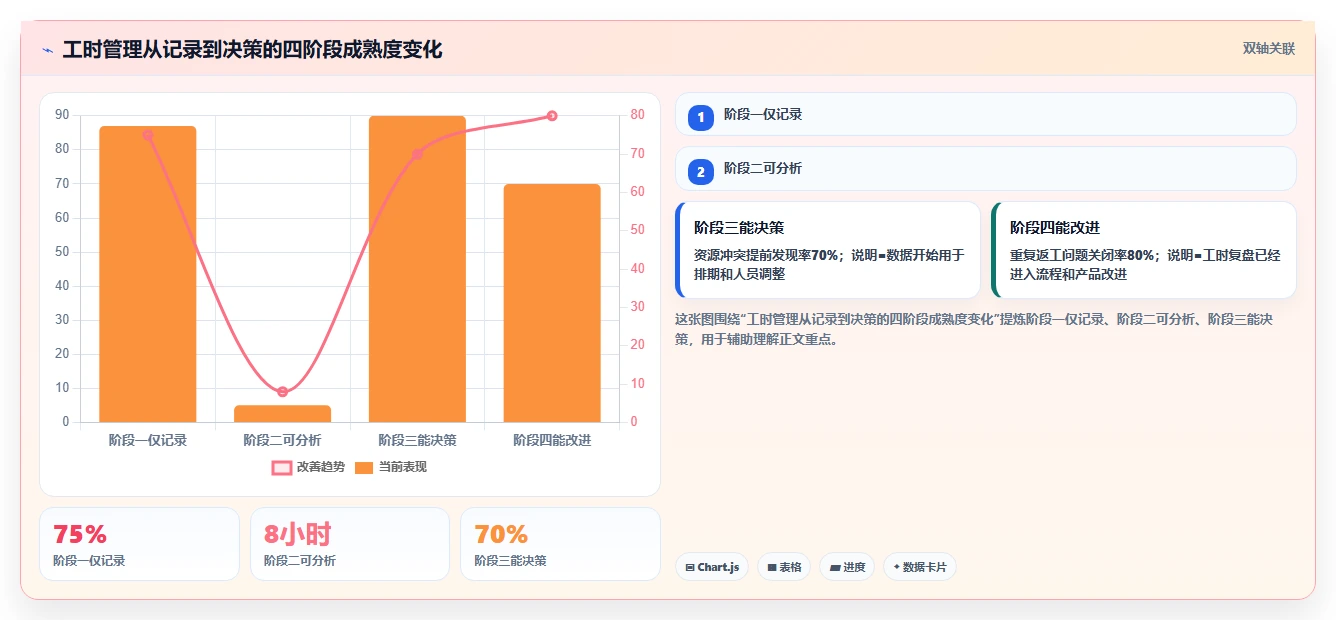Click number badge 2 for 阶段二可分析
This screenshot has width=1336, height=620.
(701, 172)
